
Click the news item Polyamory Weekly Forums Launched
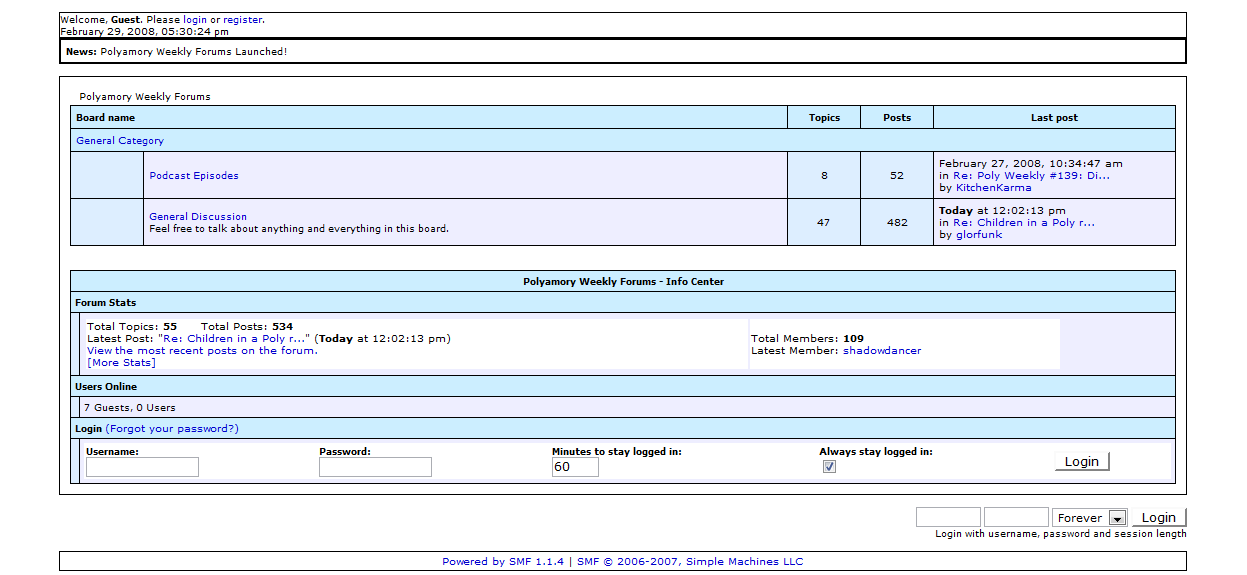point(194,51)
